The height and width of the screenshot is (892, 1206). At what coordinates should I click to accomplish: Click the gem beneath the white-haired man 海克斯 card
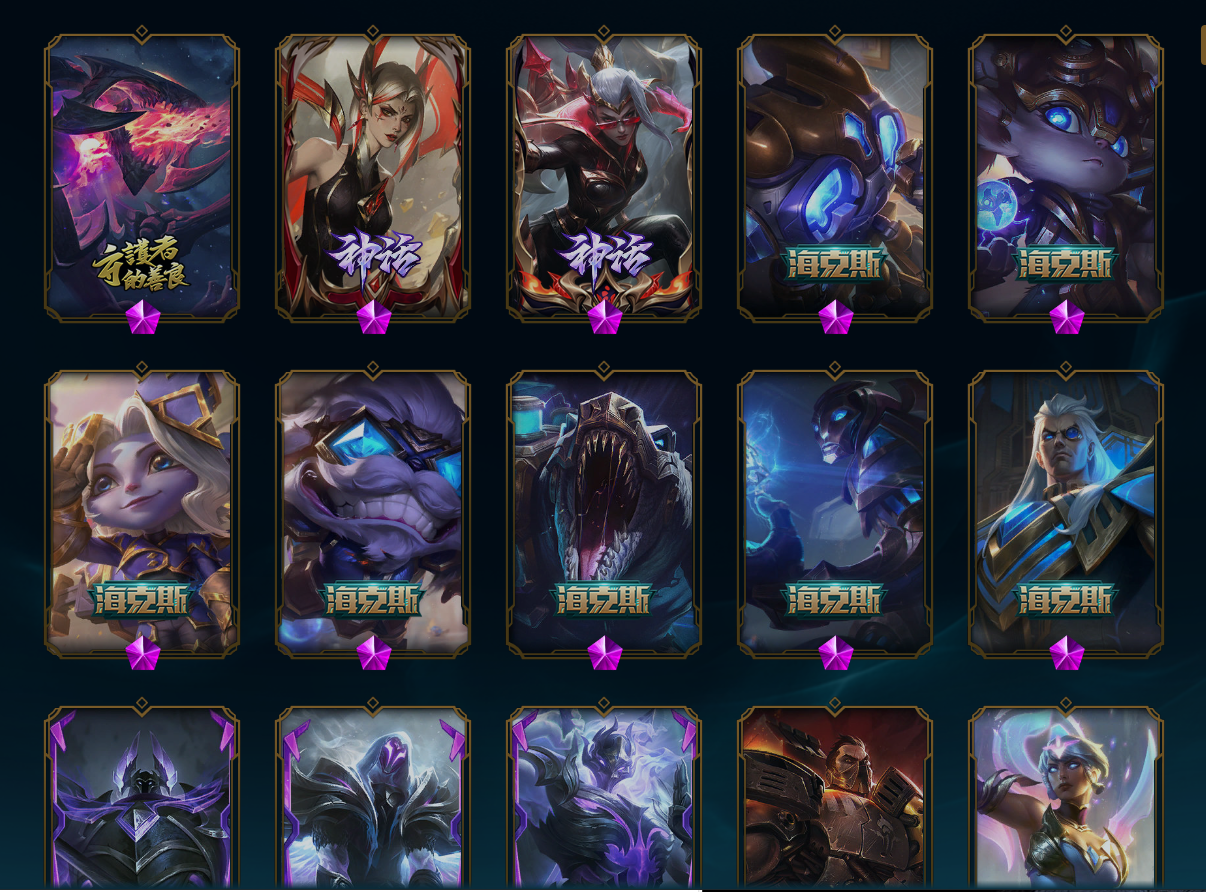coord(1066,654)
